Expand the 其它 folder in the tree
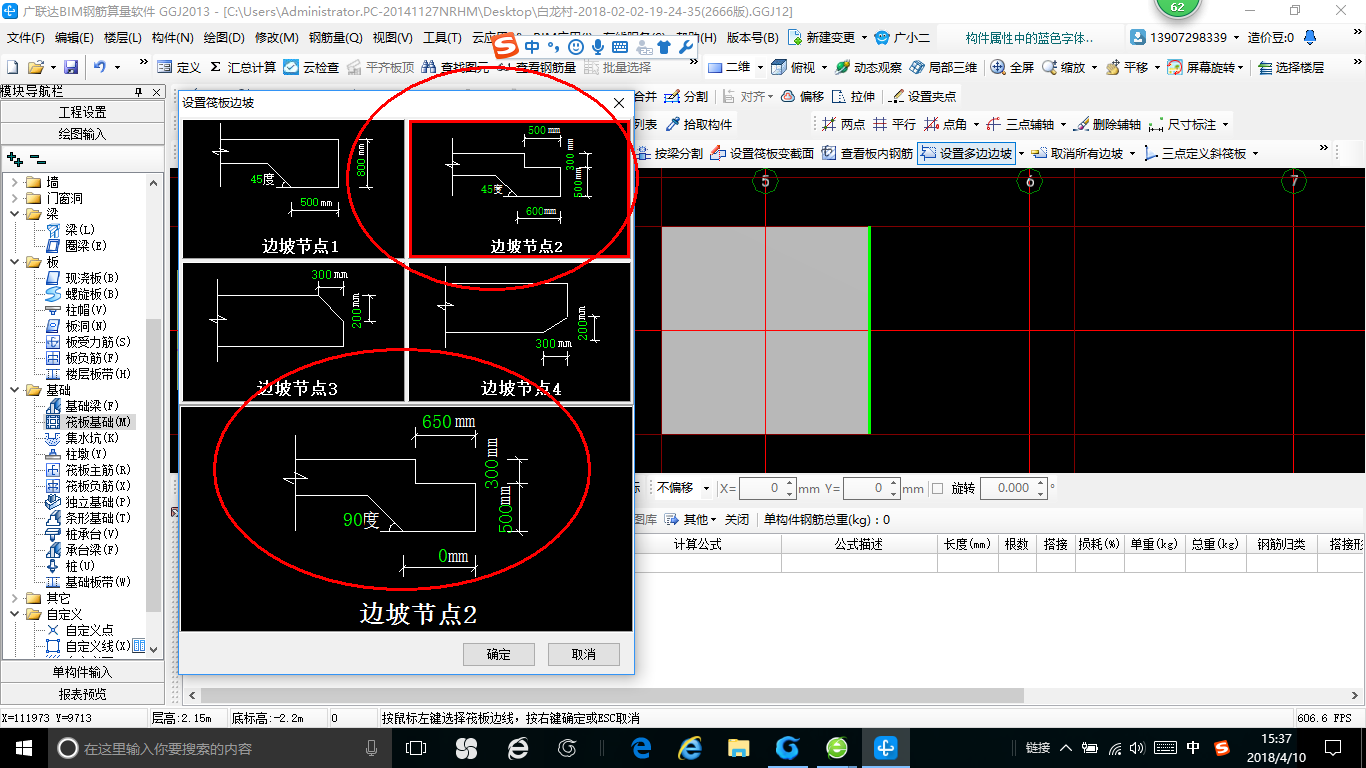The height and width of the screenshot is (768, 1366). point(15,598)
